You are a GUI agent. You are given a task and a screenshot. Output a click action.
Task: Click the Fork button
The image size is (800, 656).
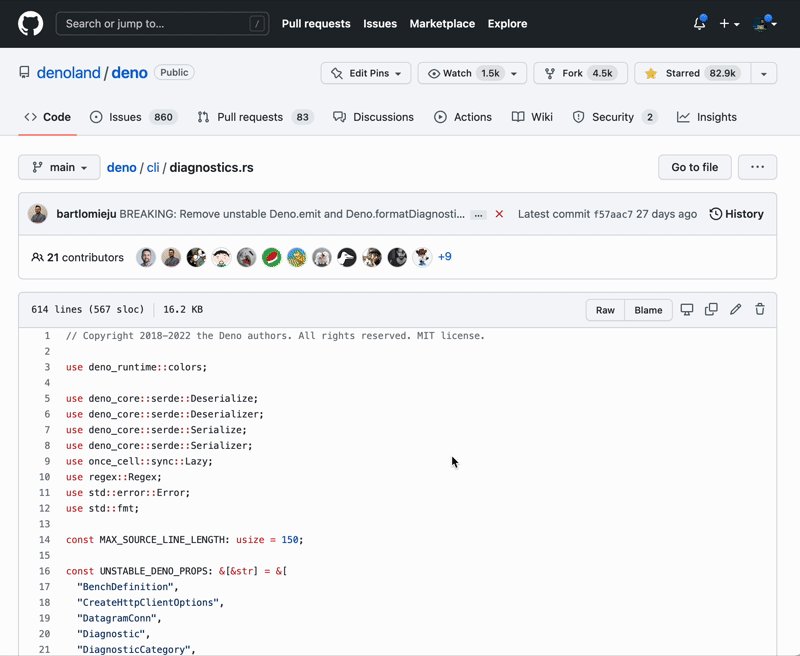[580, 73]
